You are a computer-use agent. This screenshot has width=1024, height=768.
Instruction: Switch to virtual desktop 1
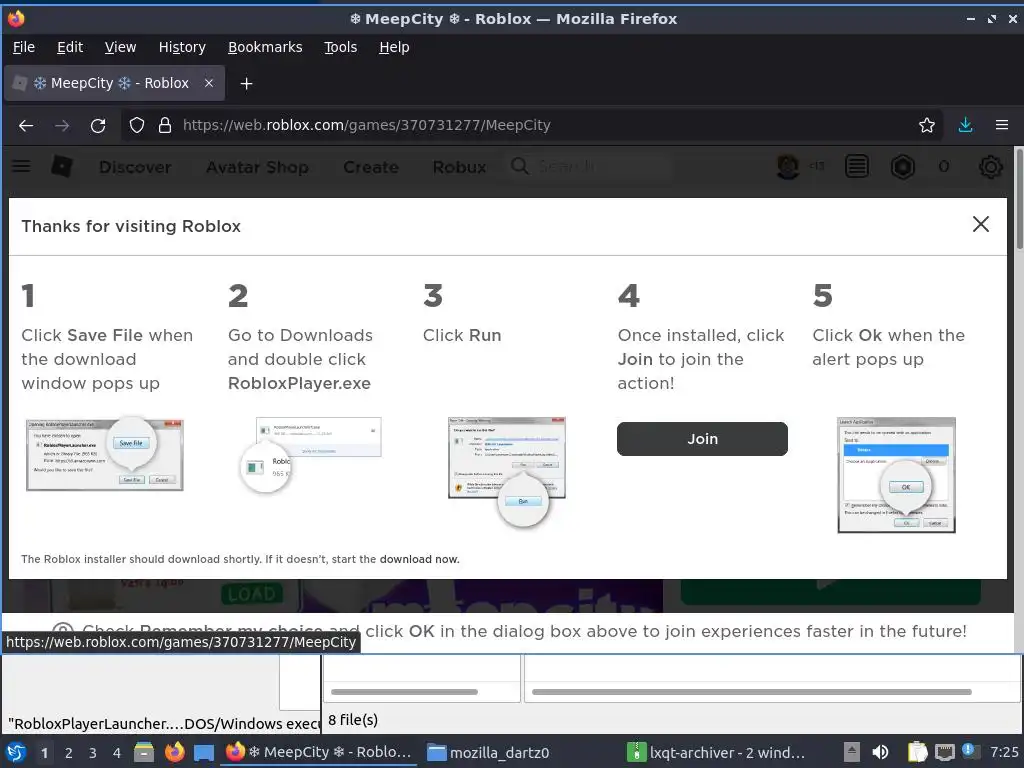44,753
